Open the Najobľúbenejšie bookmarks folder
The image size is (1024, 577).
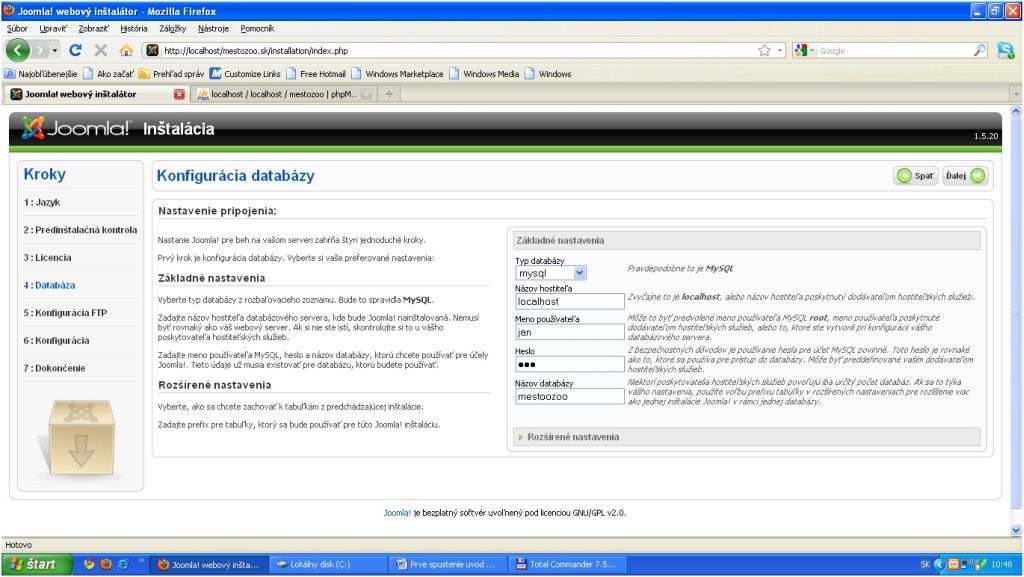[41, 74]
